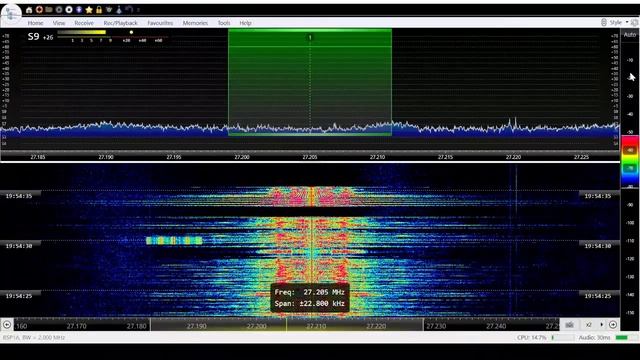Click the left 19:54:30 waterfall timestamp
Screen dimensions: 640x360
click(19, 246)
